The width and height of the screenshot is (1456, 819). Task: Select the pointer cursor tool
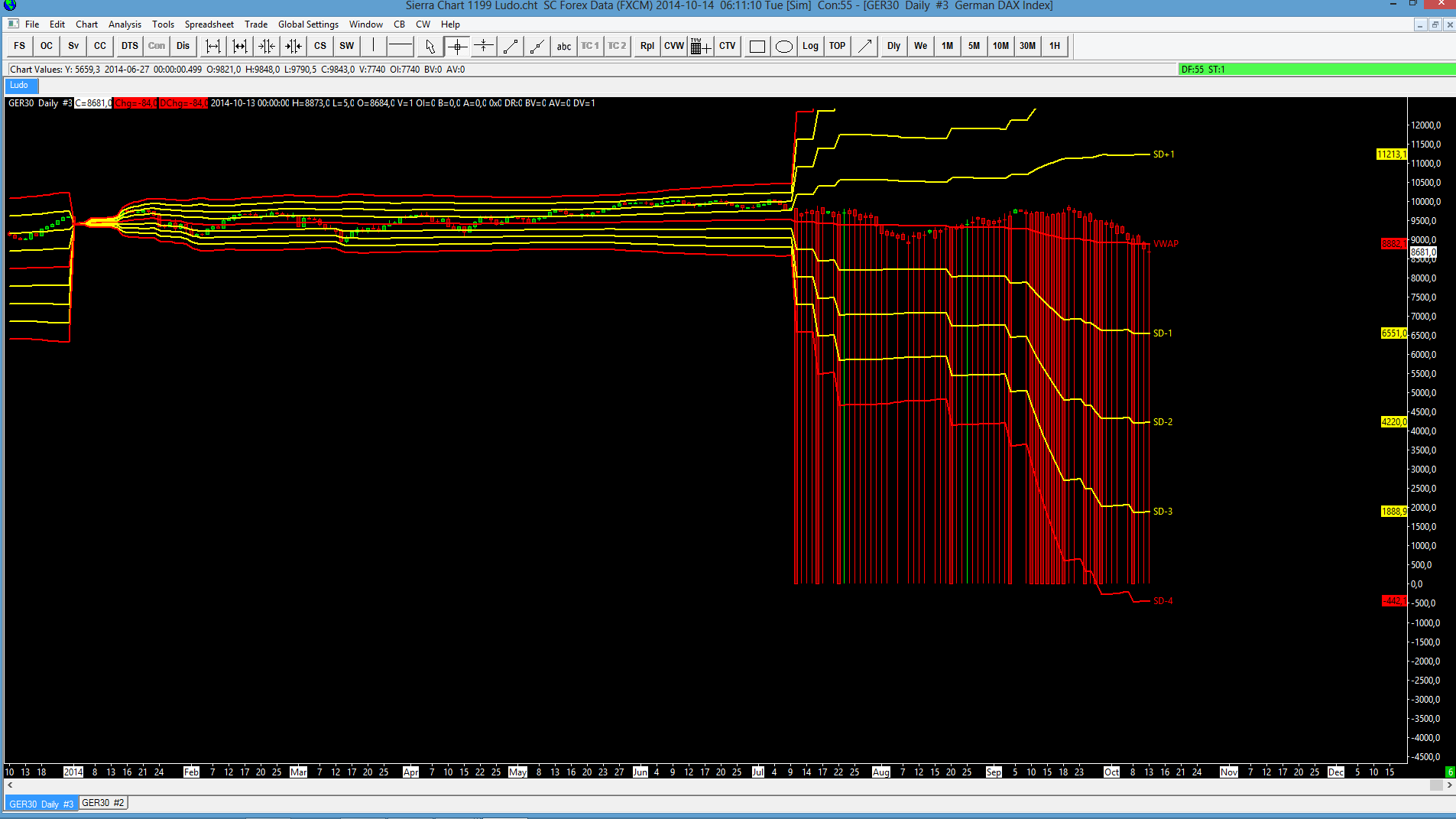pyautogui.click(x=430, y=46)
